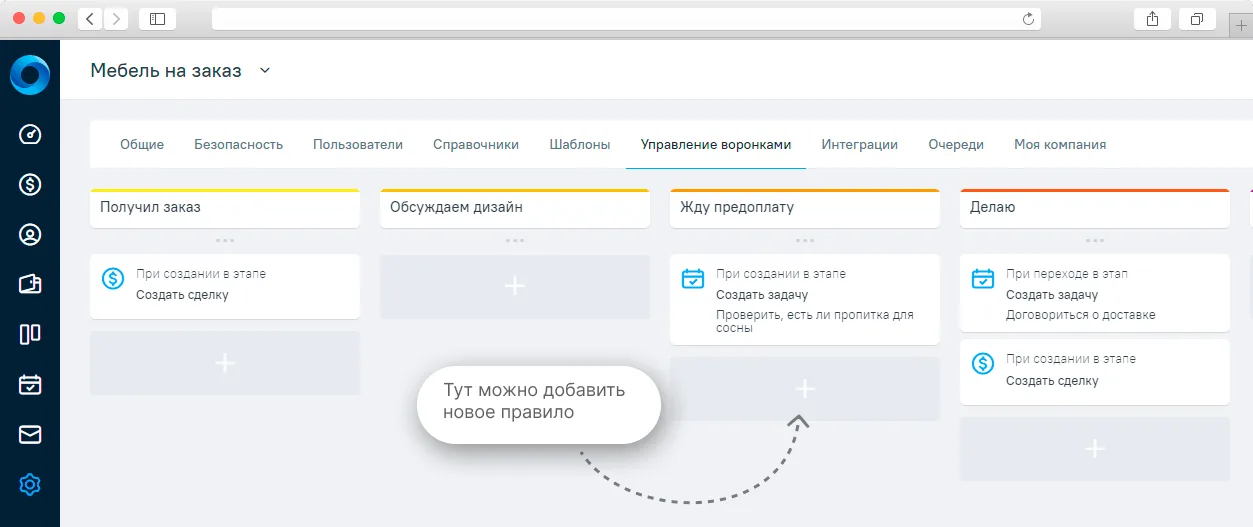Click the Жду предоплату stage header

pos(805,208)
